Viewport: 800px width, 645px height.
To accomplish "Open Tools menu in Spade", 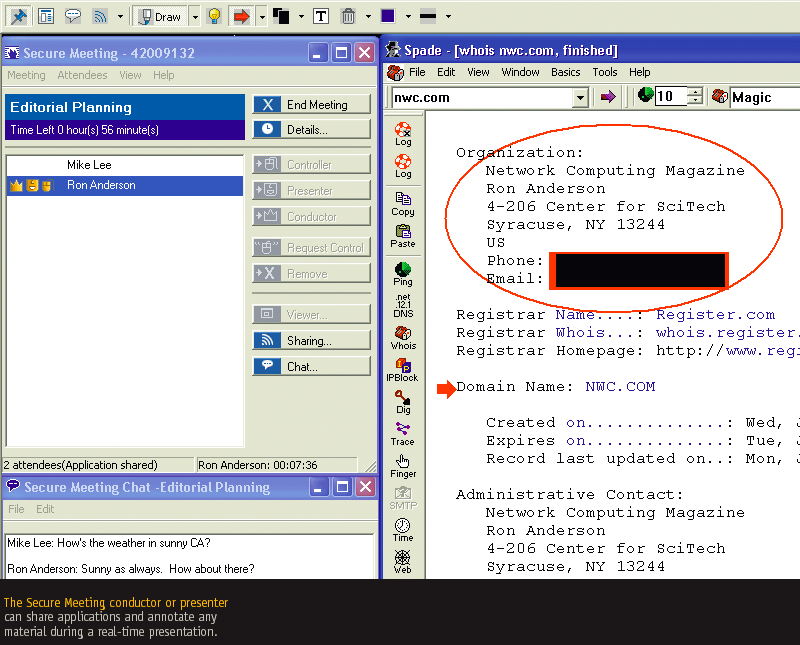I will [605, 72].
